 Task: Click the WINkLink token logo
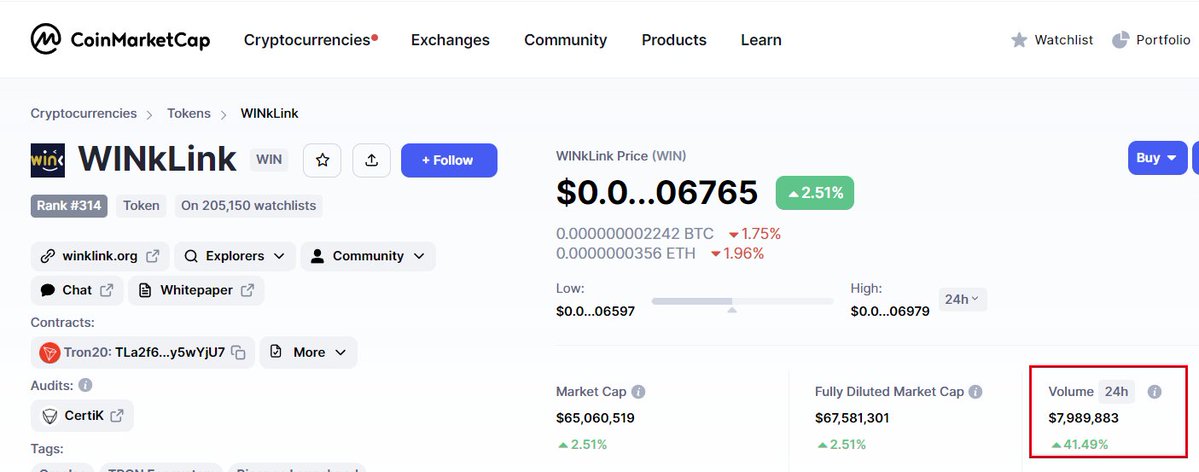pyautogui.click(x=47, y=160)
